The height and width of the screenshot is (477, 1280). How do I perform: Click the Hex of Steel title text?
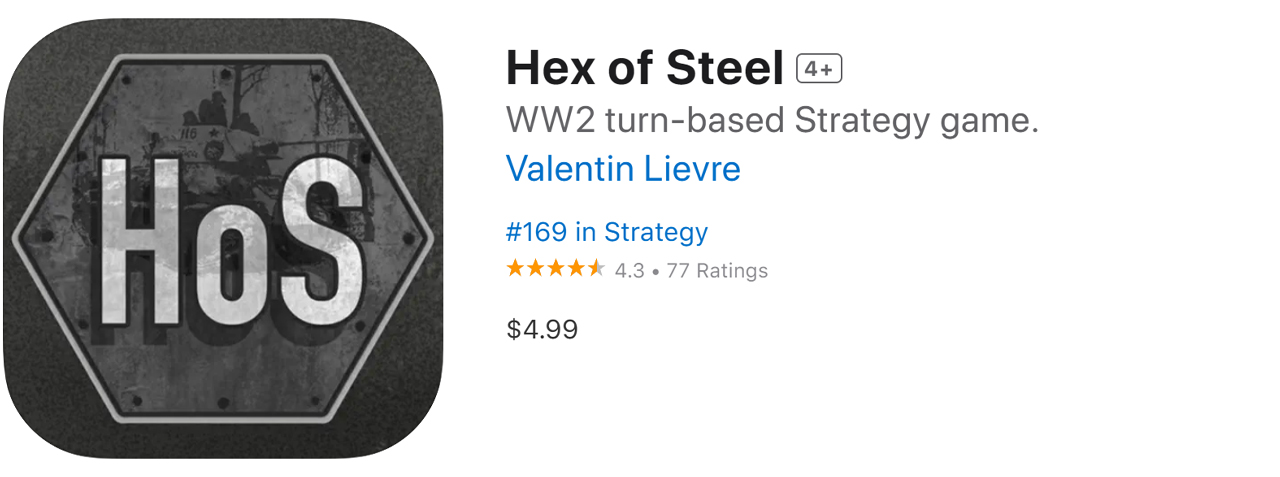coord(644,69)
